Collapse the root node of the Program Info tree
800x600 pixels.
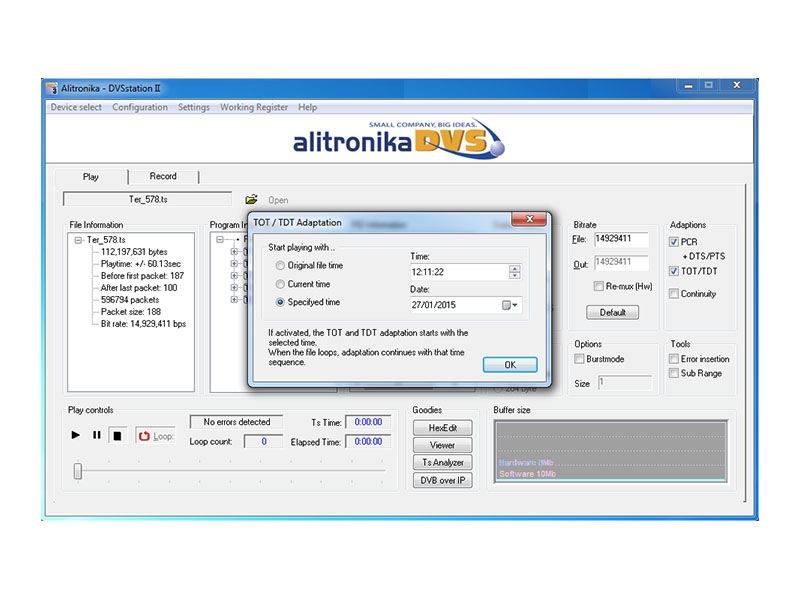(x=220, y=239)
